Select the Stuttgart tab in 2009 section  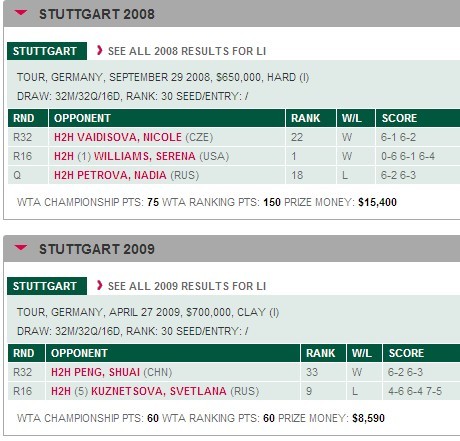coord(47,286)
